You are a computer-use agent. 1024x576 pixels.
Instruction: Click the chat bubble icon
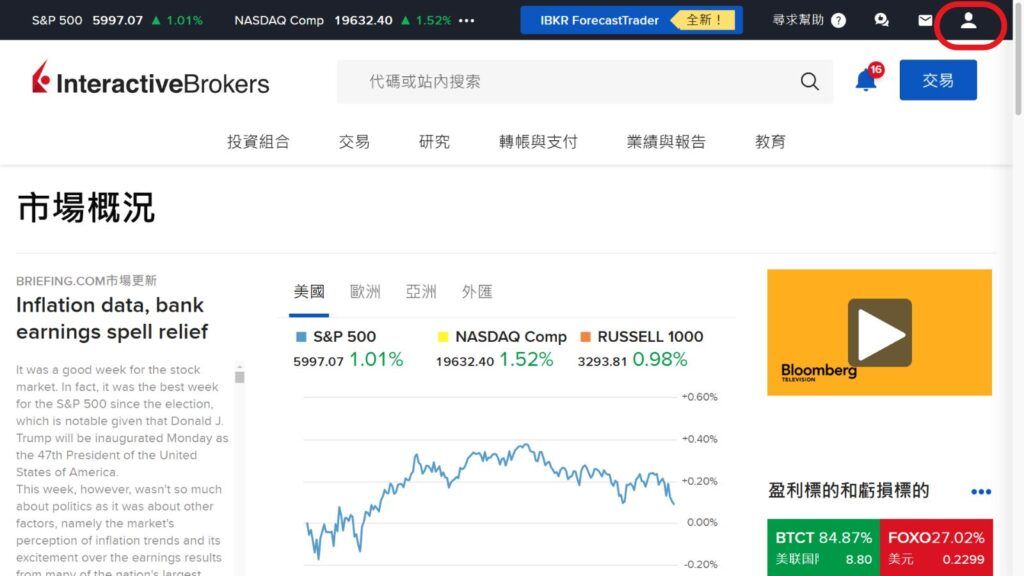pos(881,19)
